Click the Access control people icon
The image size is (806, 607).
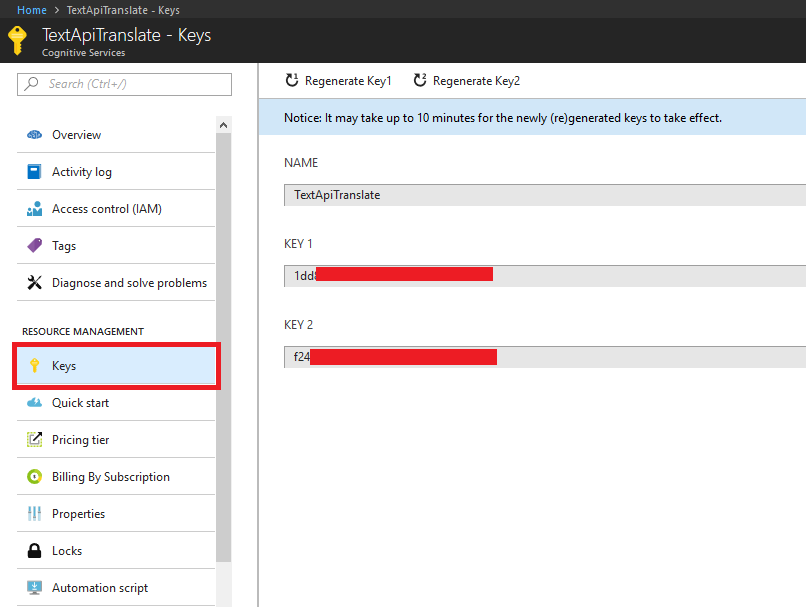pos(34,209)
